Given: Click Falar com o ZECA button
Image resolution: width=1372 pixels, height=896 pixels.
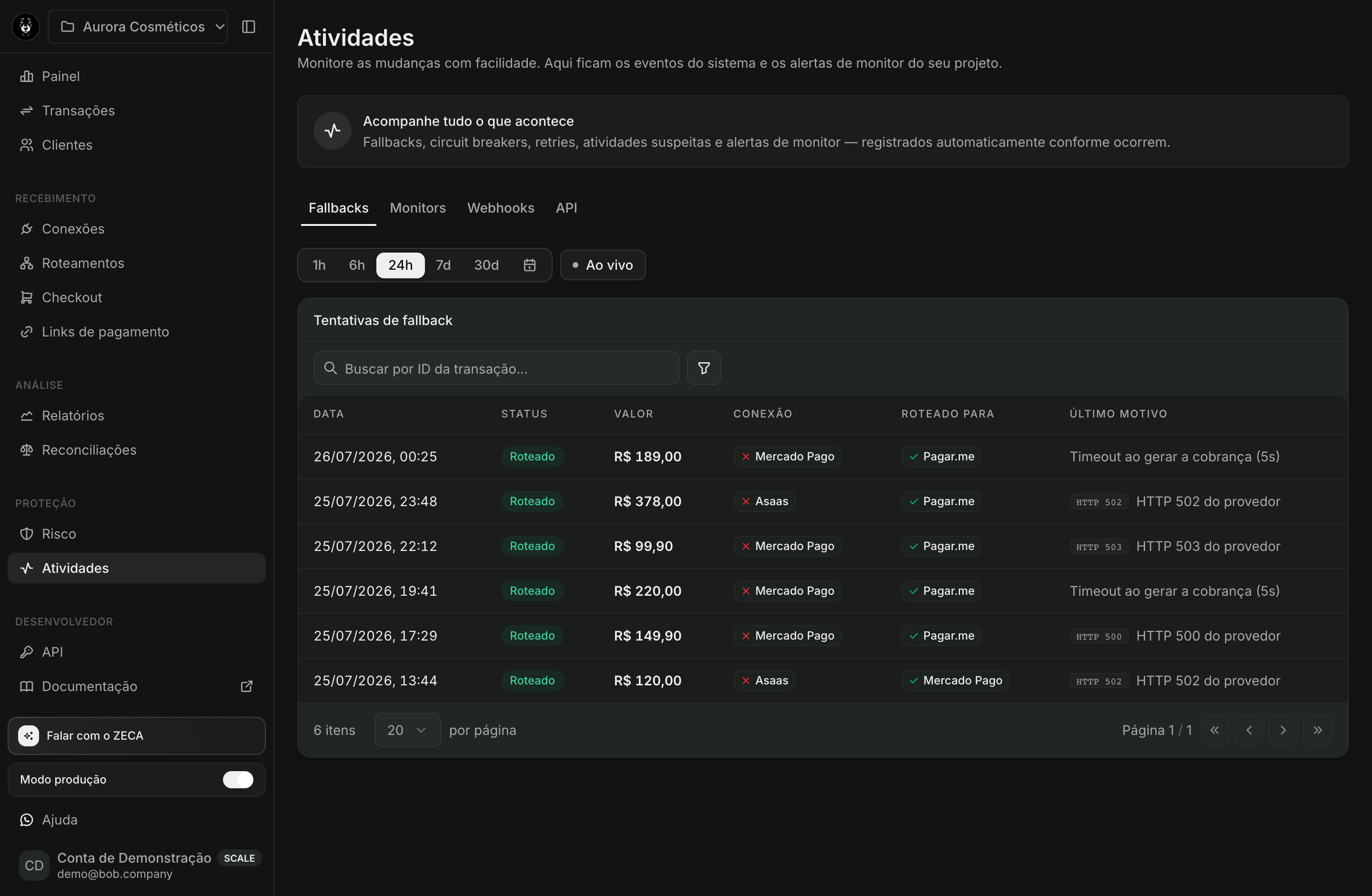Looking at the screenshot, I should (137, 736).
